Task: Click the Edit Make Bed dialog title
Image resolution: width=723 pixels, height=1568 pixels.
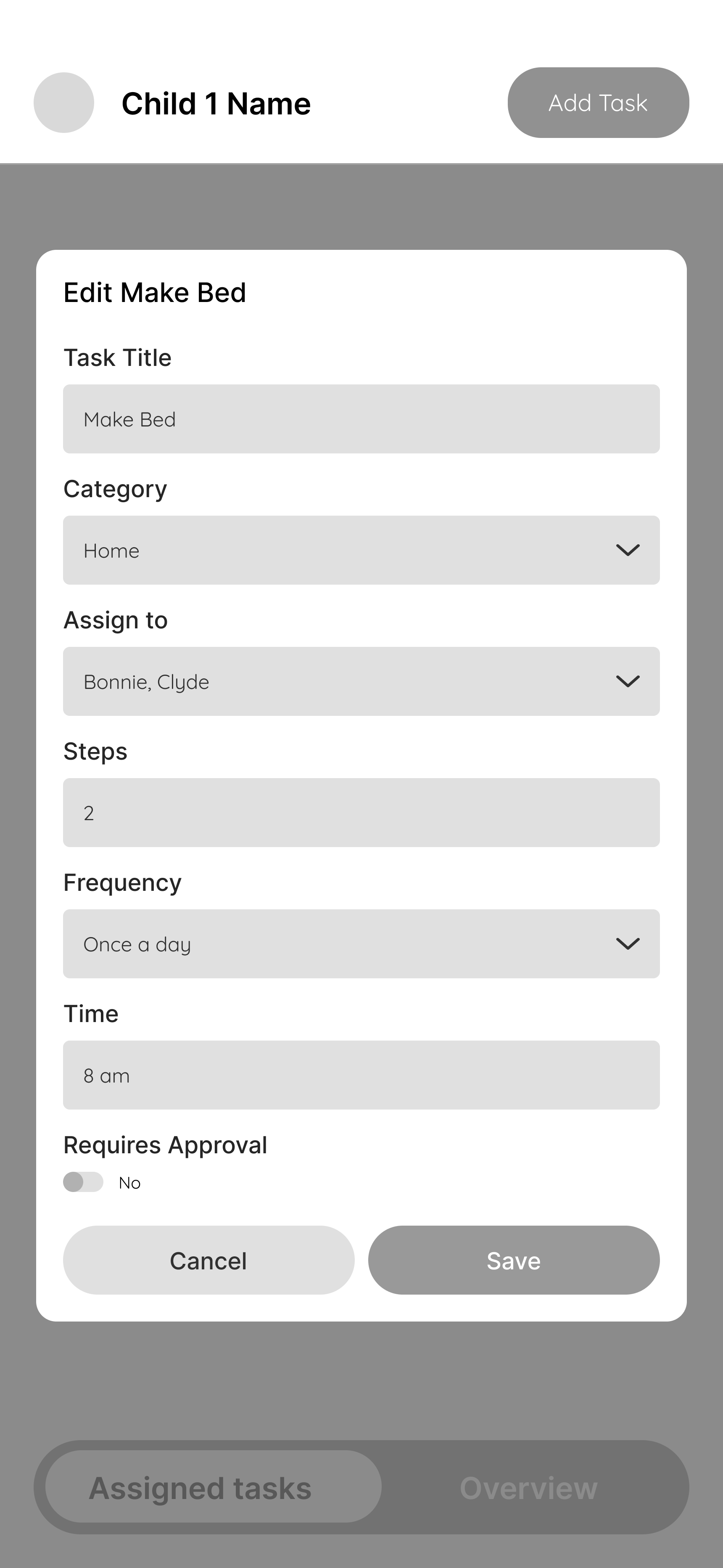Action: click(x=155, y=293)
